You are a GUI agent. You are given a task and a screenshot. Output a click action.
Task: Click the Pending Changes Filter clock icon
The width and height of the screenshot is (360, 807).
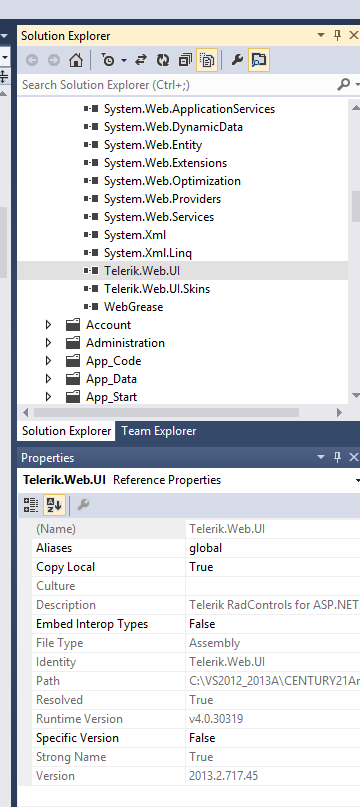[x=109, y=60]
